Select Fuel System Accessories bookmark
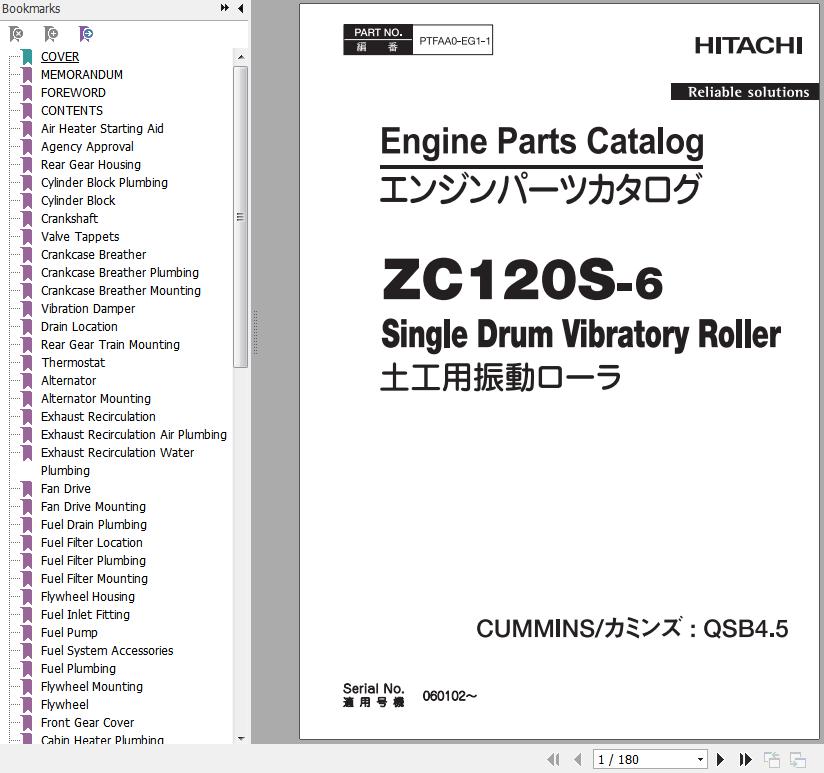The width and height of the screenshot is (824, 773). pyautogui.click(x=107, y=651)
